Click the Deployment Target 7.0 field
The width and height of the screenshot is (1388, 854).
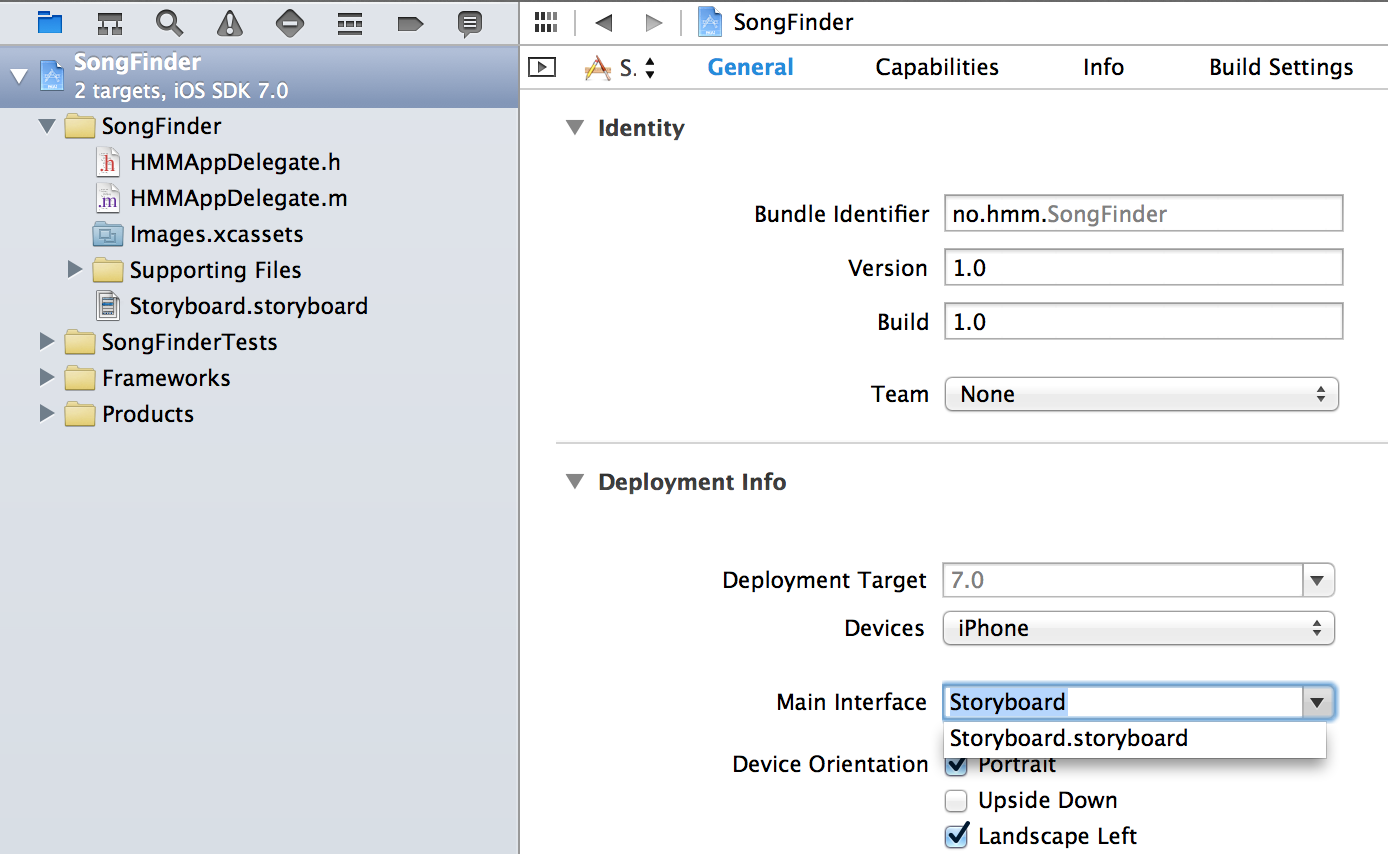1123,580
